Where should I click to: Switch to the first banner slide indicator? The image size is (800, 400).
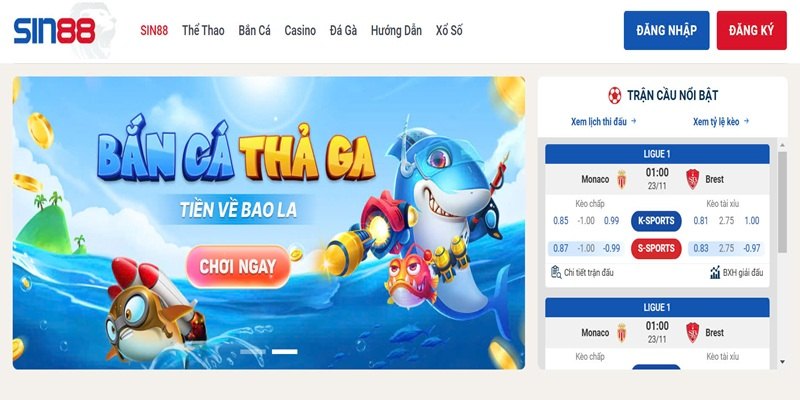click(x=253, y=352)
